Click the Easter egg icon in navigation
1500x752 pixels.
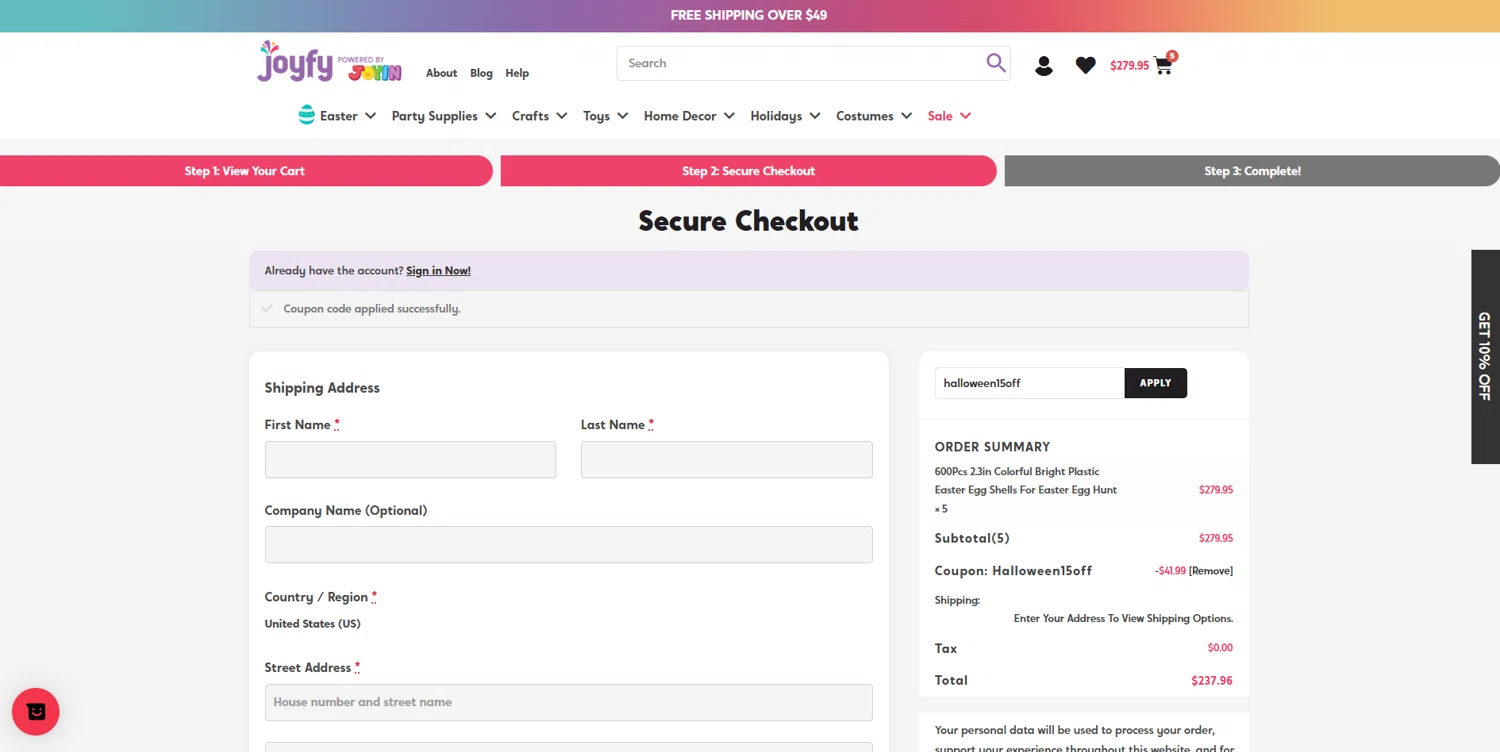[307, 115]
